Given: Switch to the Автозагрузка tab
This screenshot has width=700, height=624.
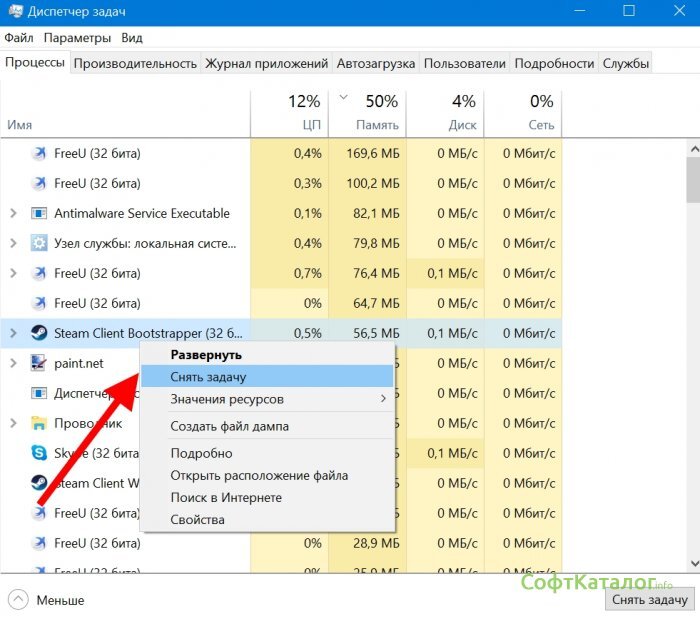Looking at the screenshot, I should (x=375, y=63).
